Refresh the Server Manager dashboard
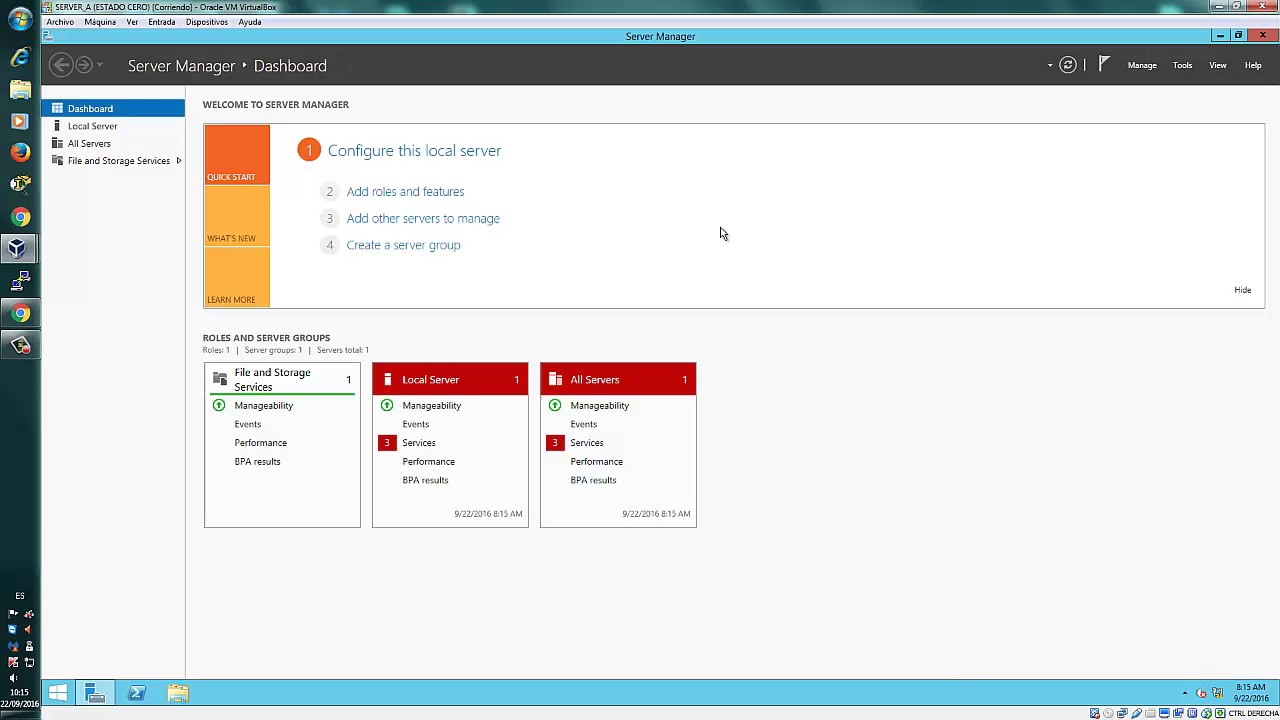 (1068, 65)
